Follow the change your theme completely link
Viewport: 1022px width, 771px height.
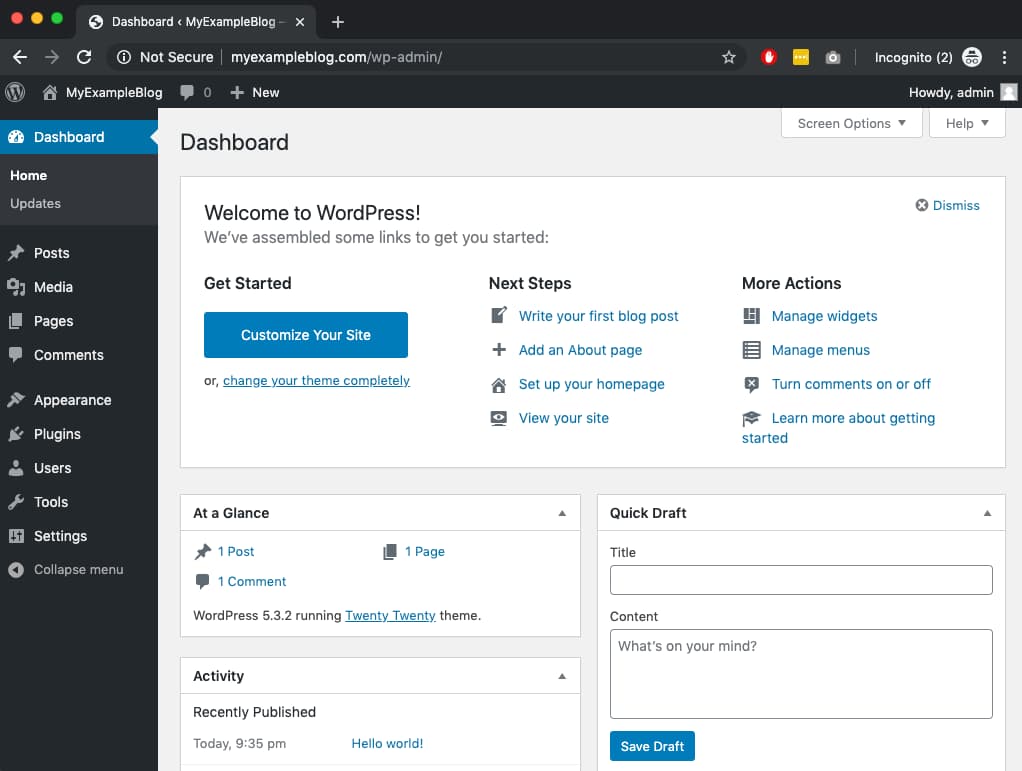tap(316, 381)
